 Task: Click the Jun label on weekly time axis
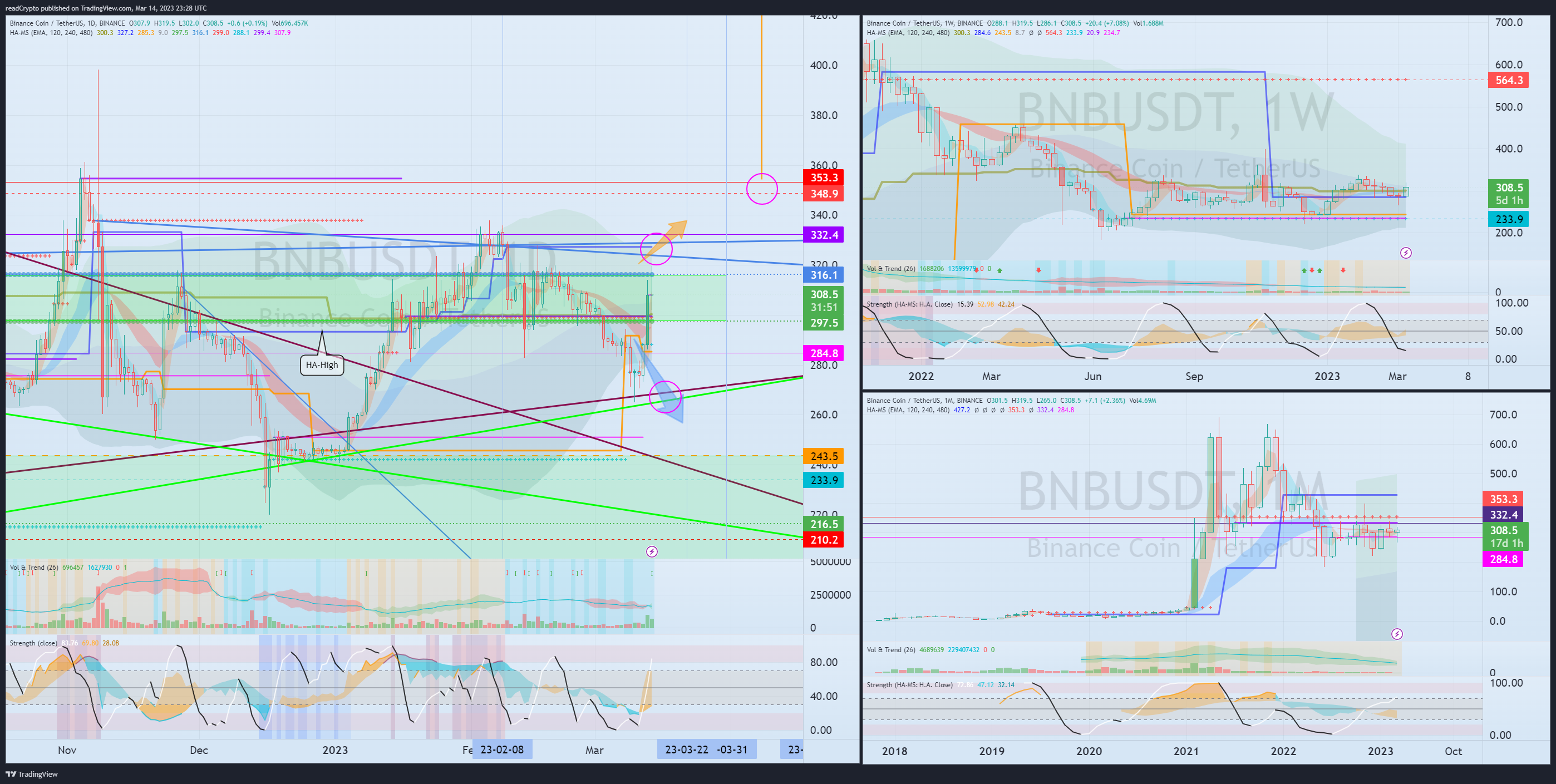pos(1092,376)
